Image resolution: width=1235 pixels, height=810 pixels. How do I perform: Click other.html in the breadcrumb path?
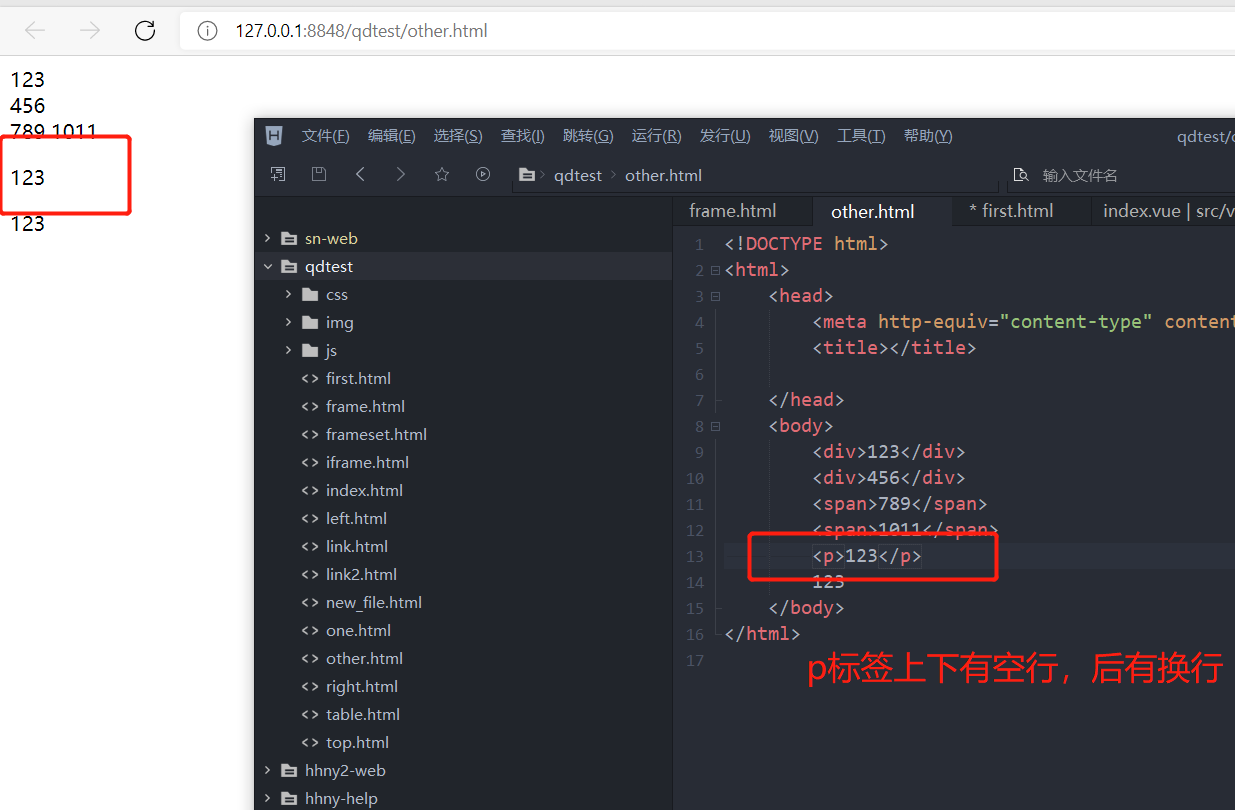[663, 175]
